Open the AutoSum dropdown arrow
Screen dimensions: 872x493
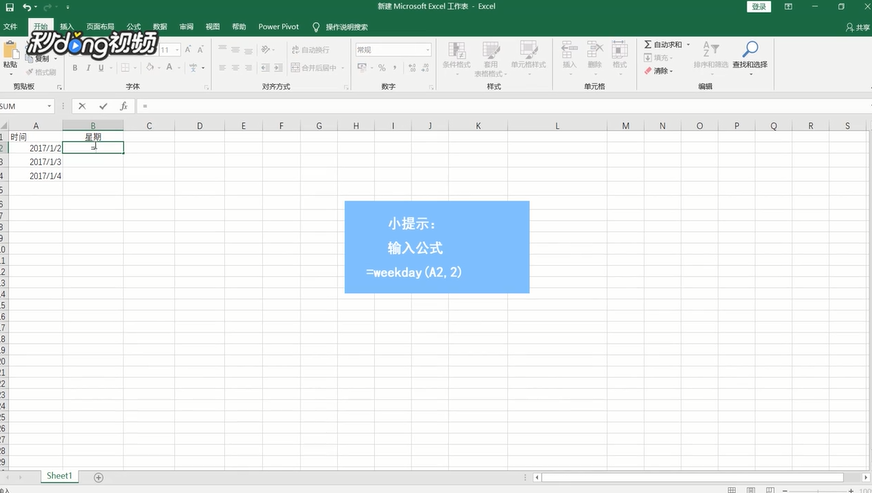point(688,45)
